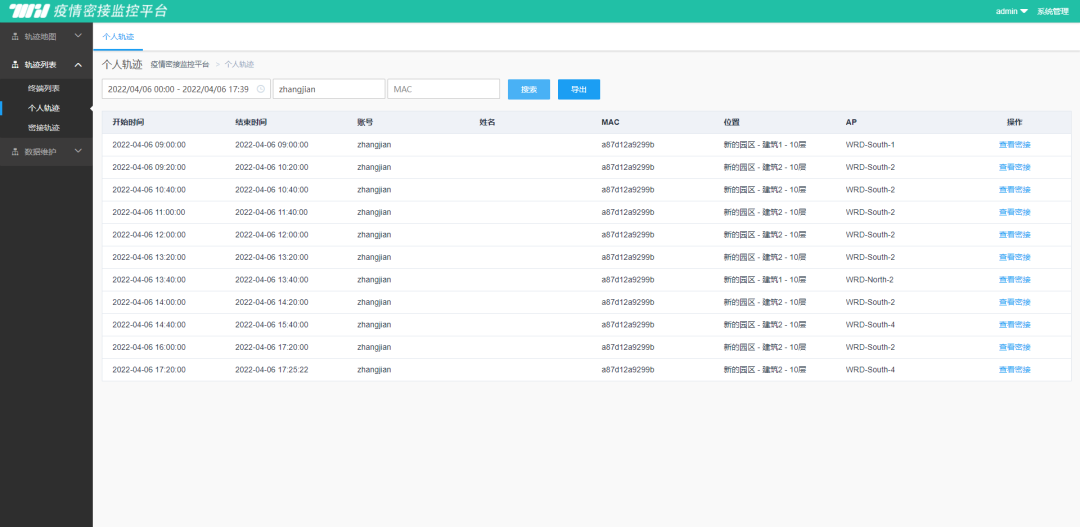Viewport: 1080px width, 527px height.
Task: Collapse the 轨迹列表 menu chevron
Action: pos(79,65)
